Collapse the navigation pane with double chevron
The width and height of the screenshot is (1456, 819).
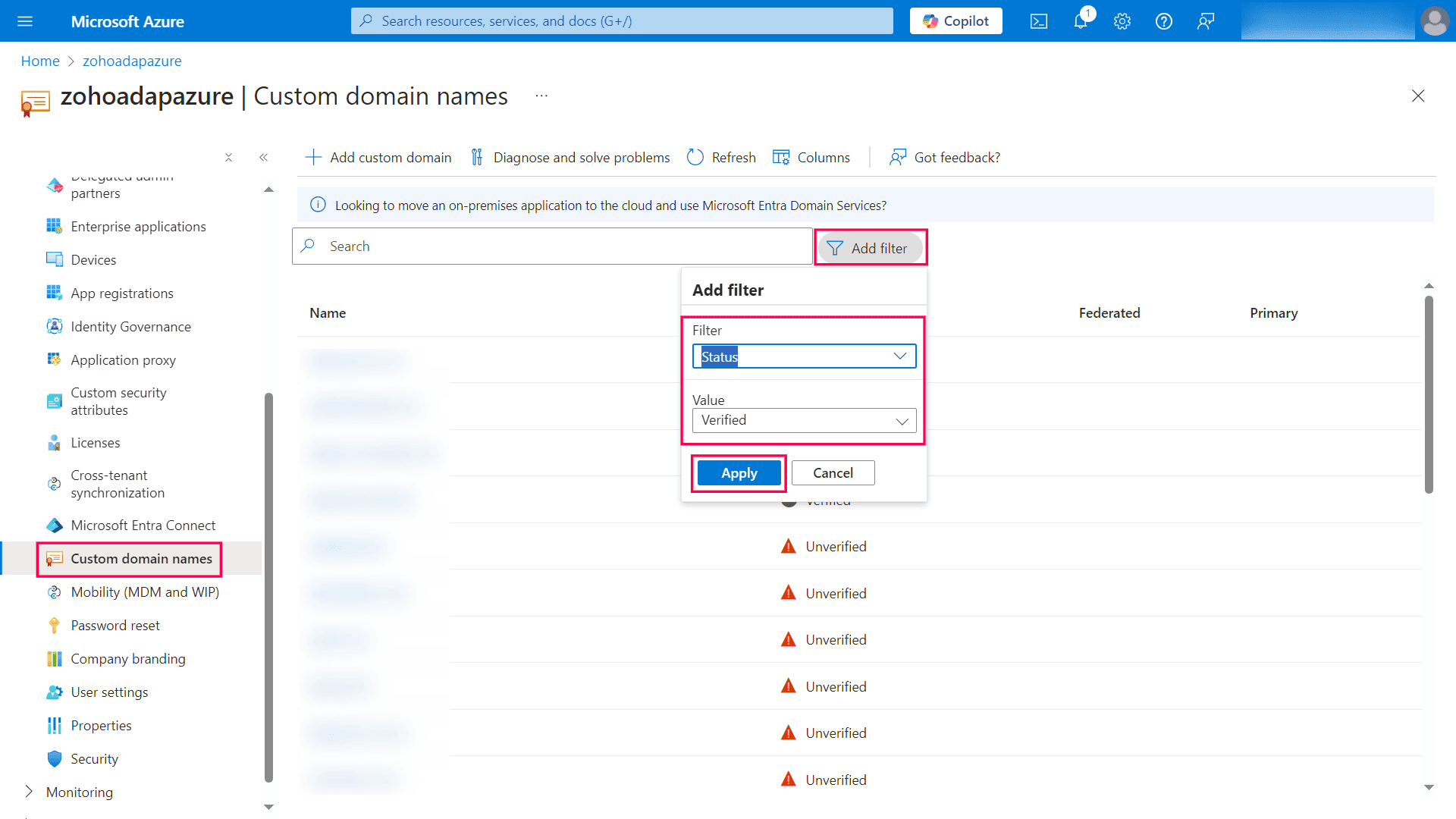[x=264, y=157]
